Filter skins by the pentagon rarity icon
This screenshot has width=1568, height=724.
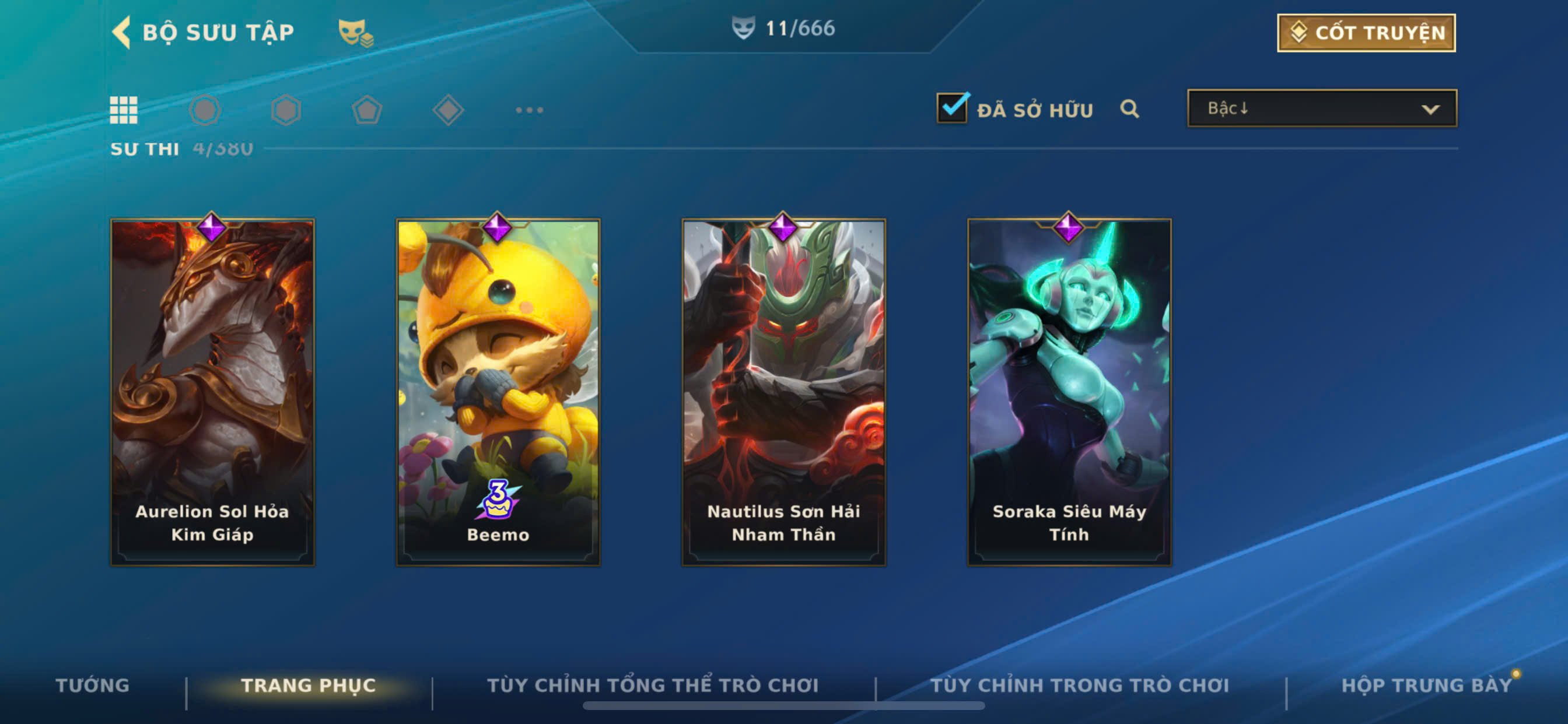pos(367,110)
